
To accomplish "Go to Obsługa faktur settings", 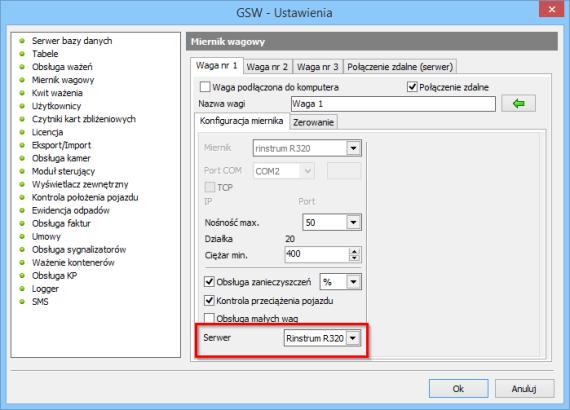I will 61,224.
